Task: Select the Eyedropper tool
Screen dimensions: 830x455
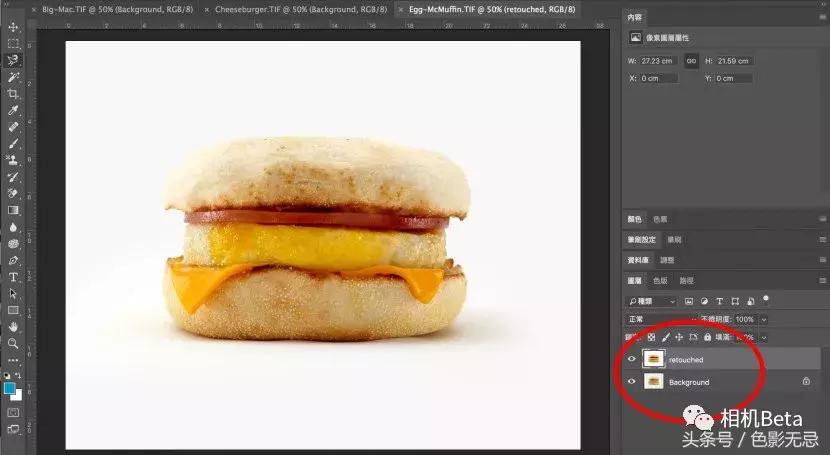Action: pyautogui.click(x=13, y=110)
